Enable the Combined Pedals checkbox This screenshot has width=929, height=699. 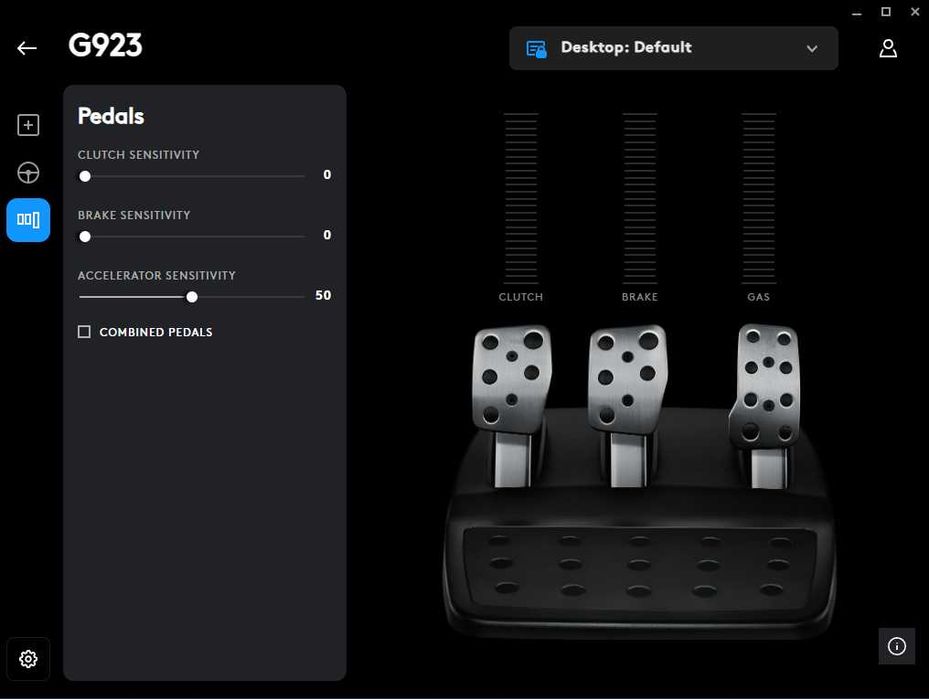pyautogui.click(x=84, y=332)
